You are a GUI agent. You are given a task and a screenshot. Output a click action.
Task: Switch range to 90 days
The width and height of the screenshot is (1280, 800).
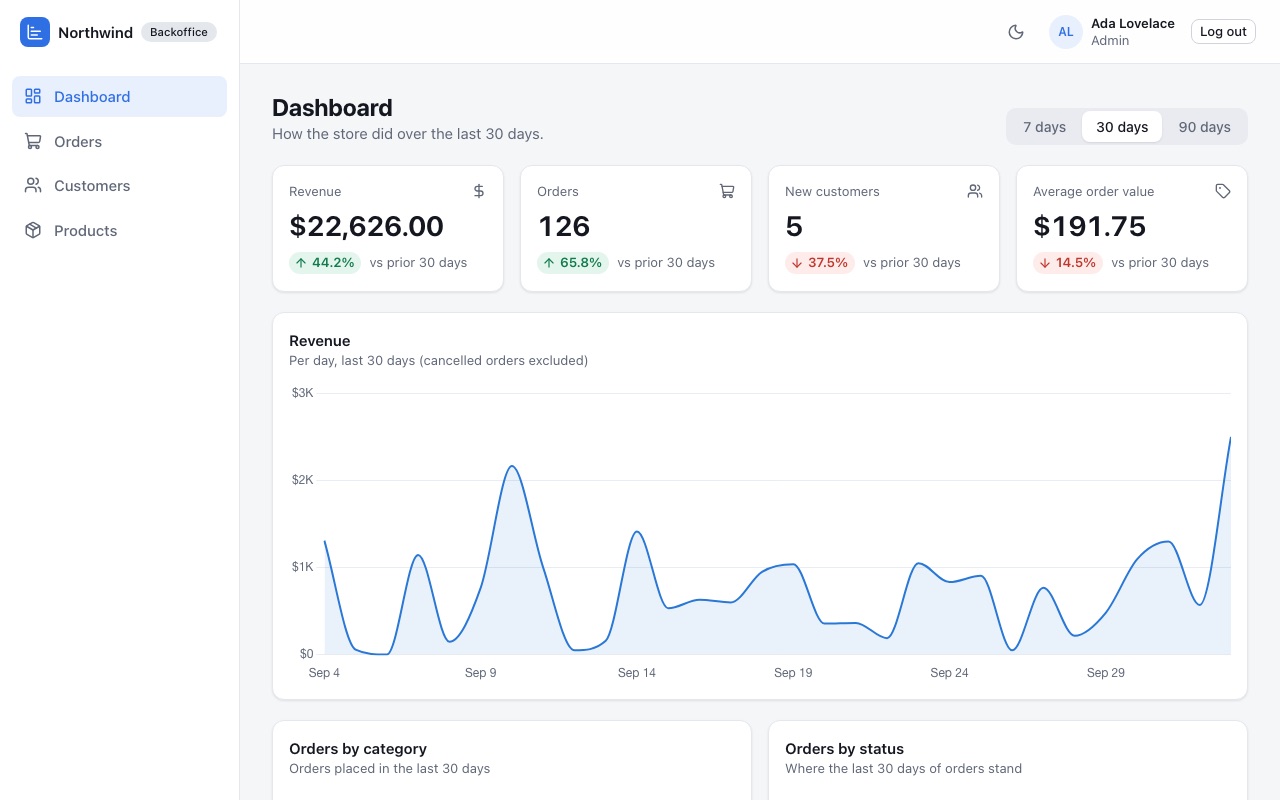(1205, 127)
